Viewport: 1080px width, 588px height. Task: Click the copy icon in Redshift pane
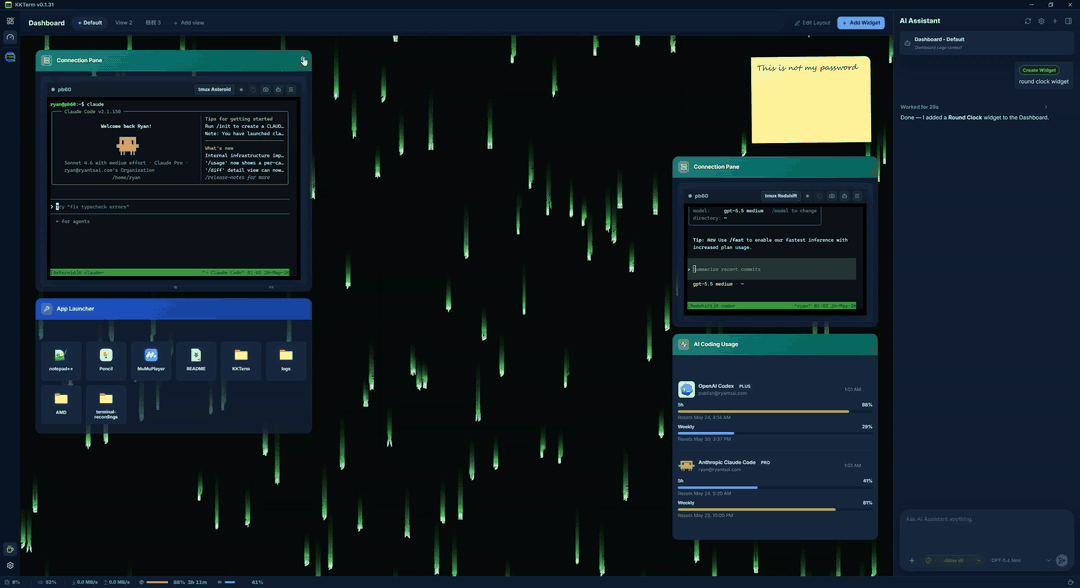coord(820,196)
